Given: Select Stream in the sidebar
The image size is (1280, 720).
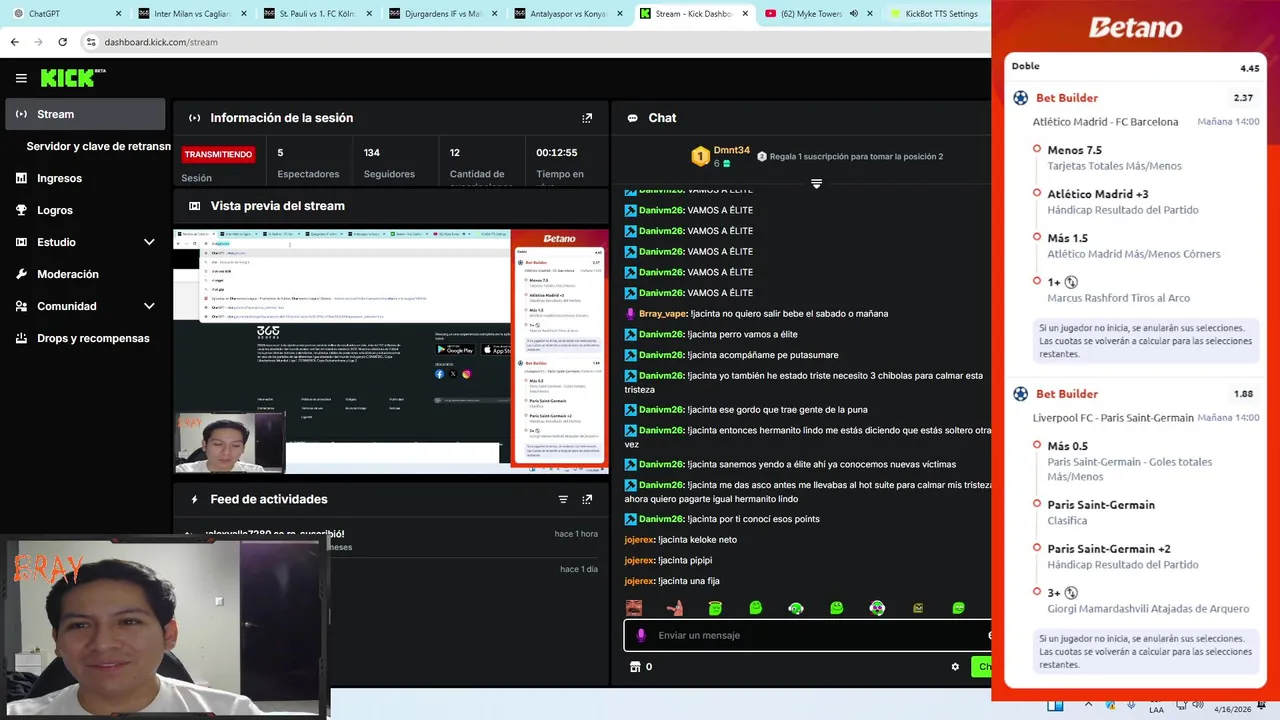Looking at the screenshot, I should coord(85,114).
